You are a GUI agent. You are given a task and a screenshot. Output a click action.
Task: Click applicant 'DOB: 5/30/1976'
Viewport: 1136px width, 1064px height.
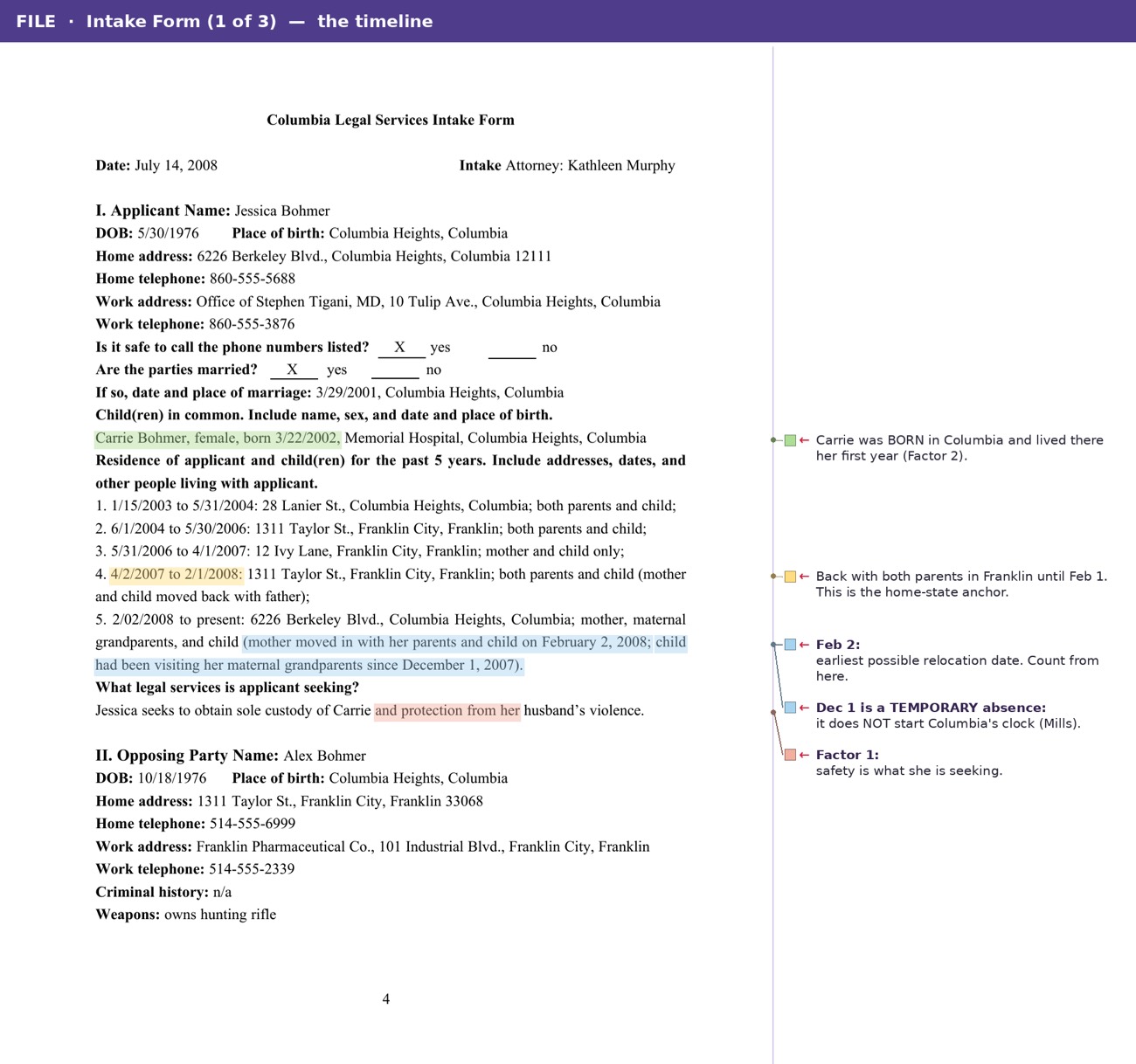[147, 233]
